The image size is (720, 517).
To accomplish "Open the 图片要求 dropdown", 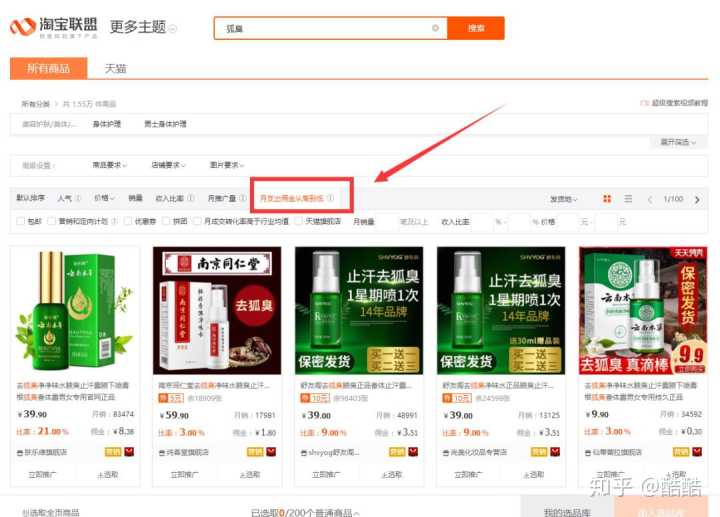I will pyautogui.click(x=227, y=165).
